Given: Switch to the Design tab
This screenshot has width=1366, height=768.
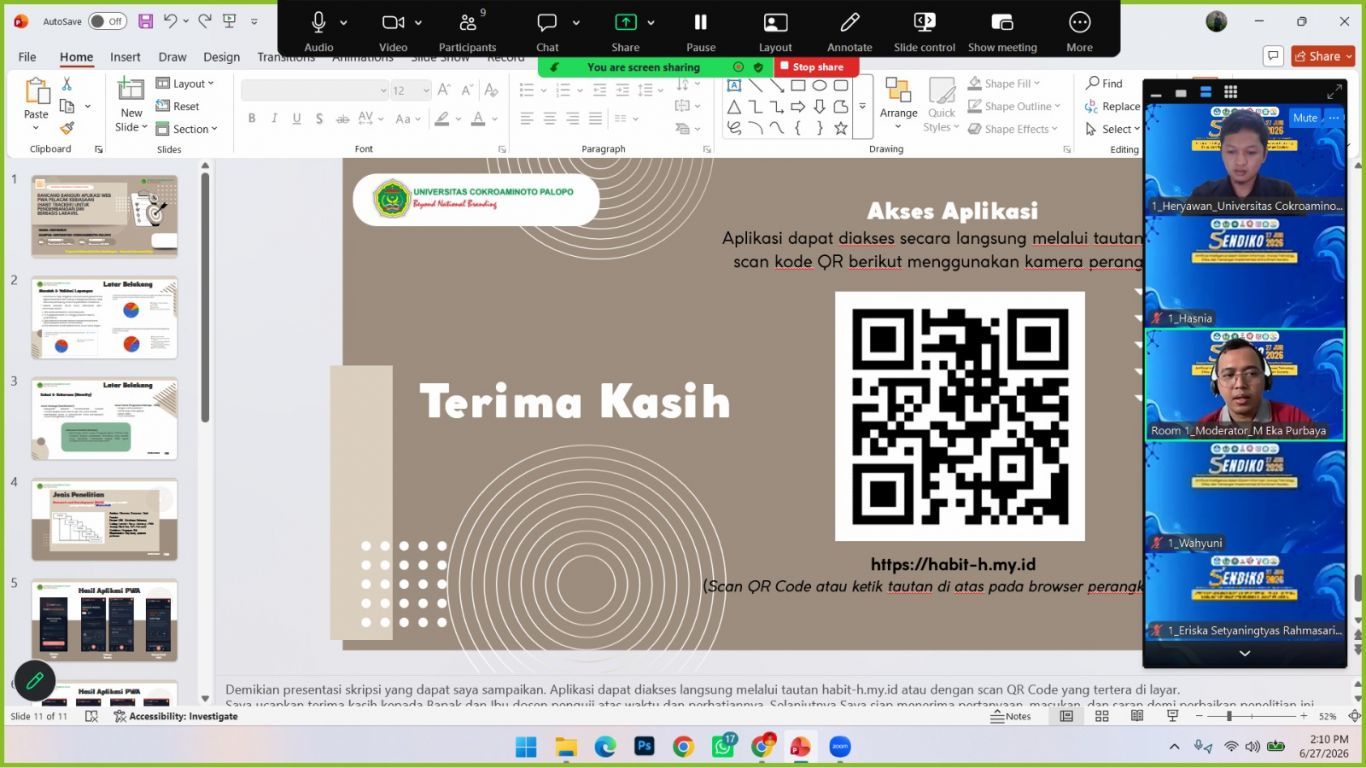Looking at the screenshot, I should [x=221, y=57].
